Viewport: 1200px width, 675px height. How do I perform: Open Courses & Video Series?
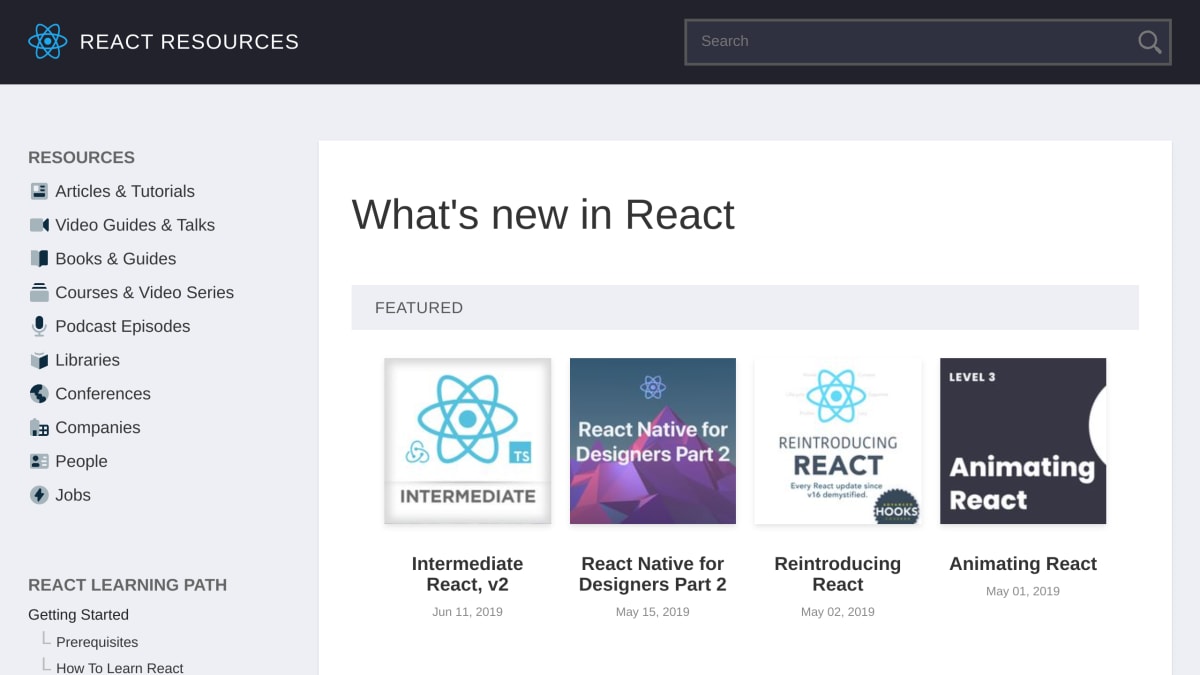pyautogui.click(x=145, y=292)
